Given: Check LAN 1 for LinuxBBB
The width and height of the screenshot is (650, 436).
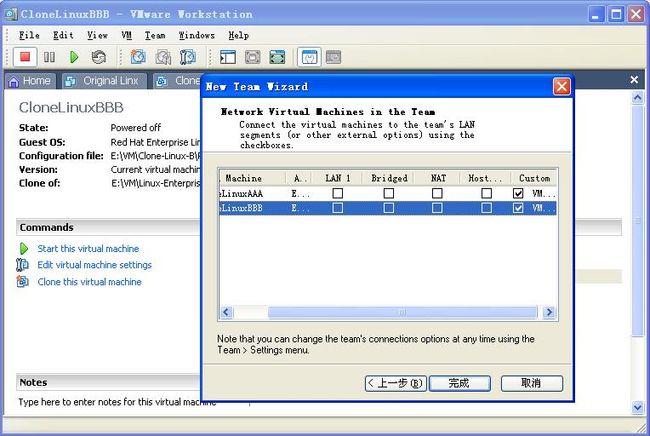Looking at the screenshot, I should point(338,208).
